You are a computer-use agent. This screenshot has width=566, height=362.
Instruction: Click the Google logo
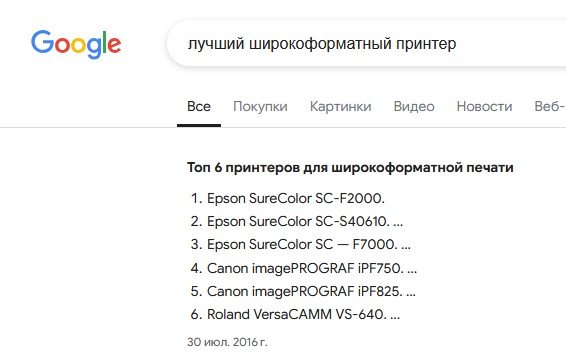point(76,44)
